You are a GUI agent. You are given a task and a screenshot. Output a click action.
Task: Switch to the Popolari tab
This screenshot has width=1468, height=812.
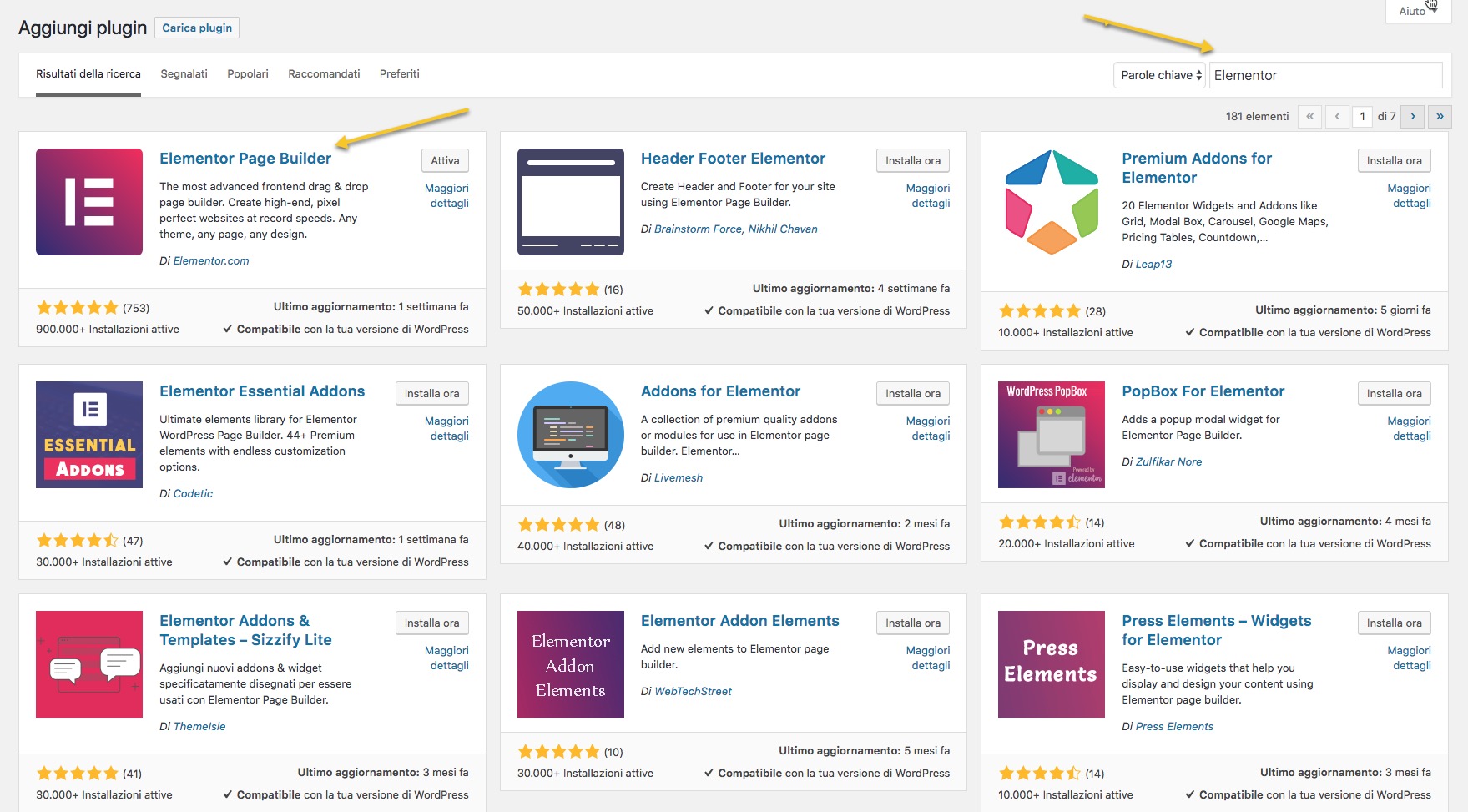pyautogui.click(x=248, y=74)
